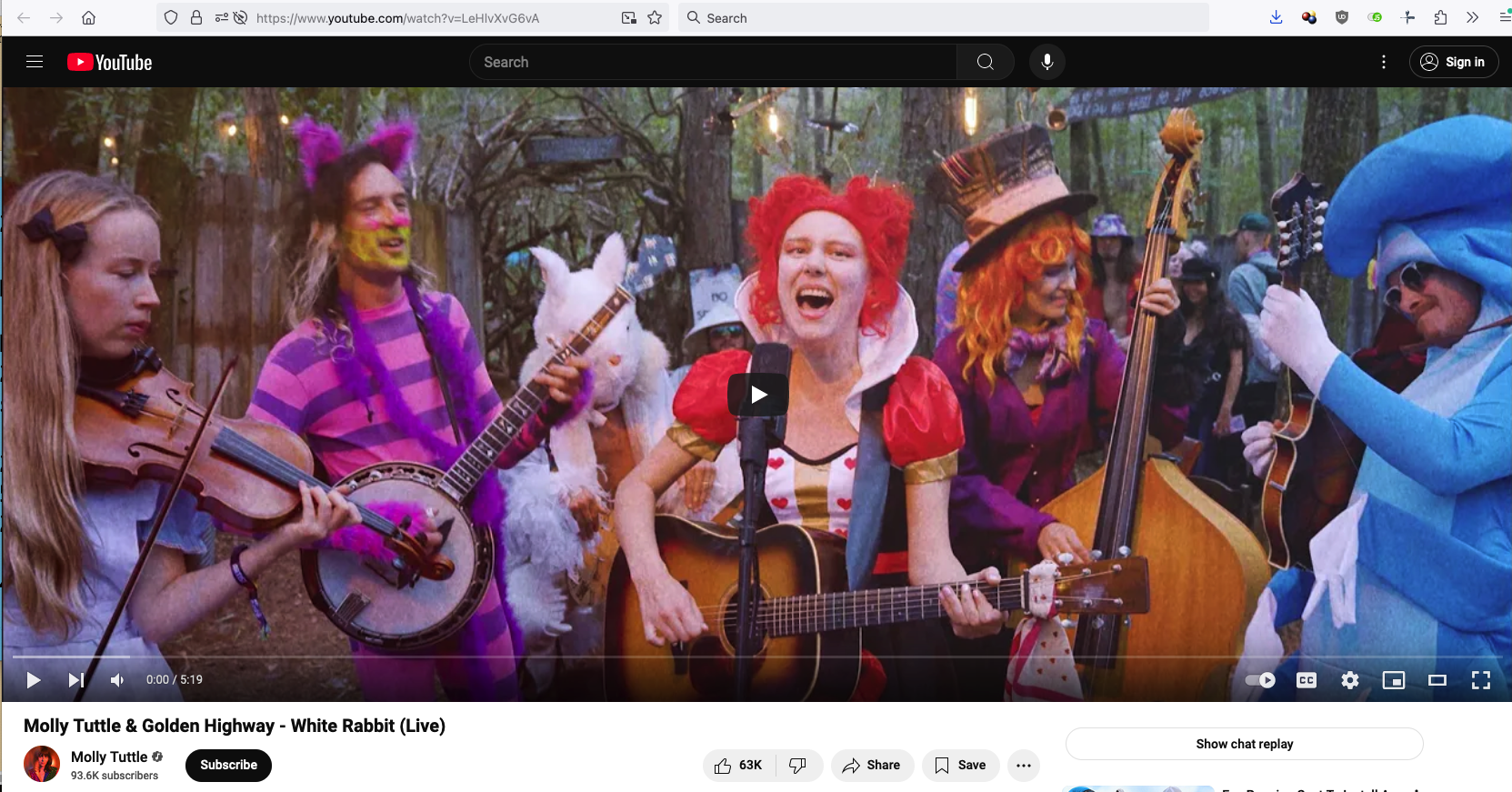
Task: Open site permissions icon in address bar
Action: [221, 17]
